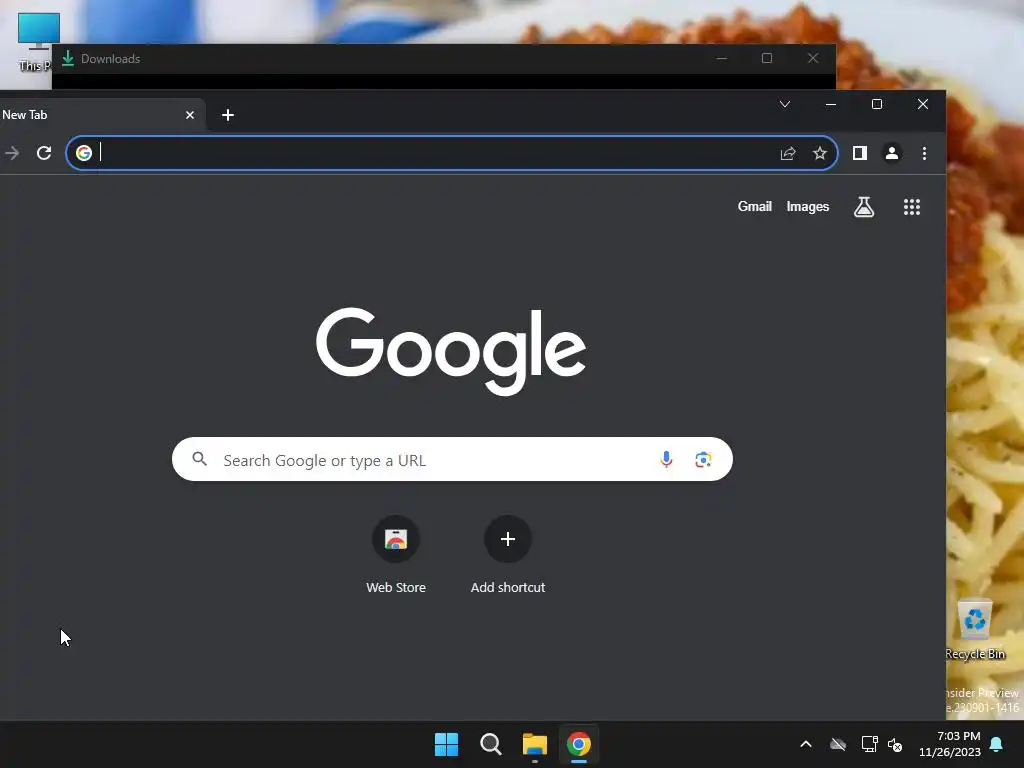Image resolution: width=1024 pixels, height=768 pixels.
Task: Click the Google icon in address bar
Action: (x=84, y=153)
